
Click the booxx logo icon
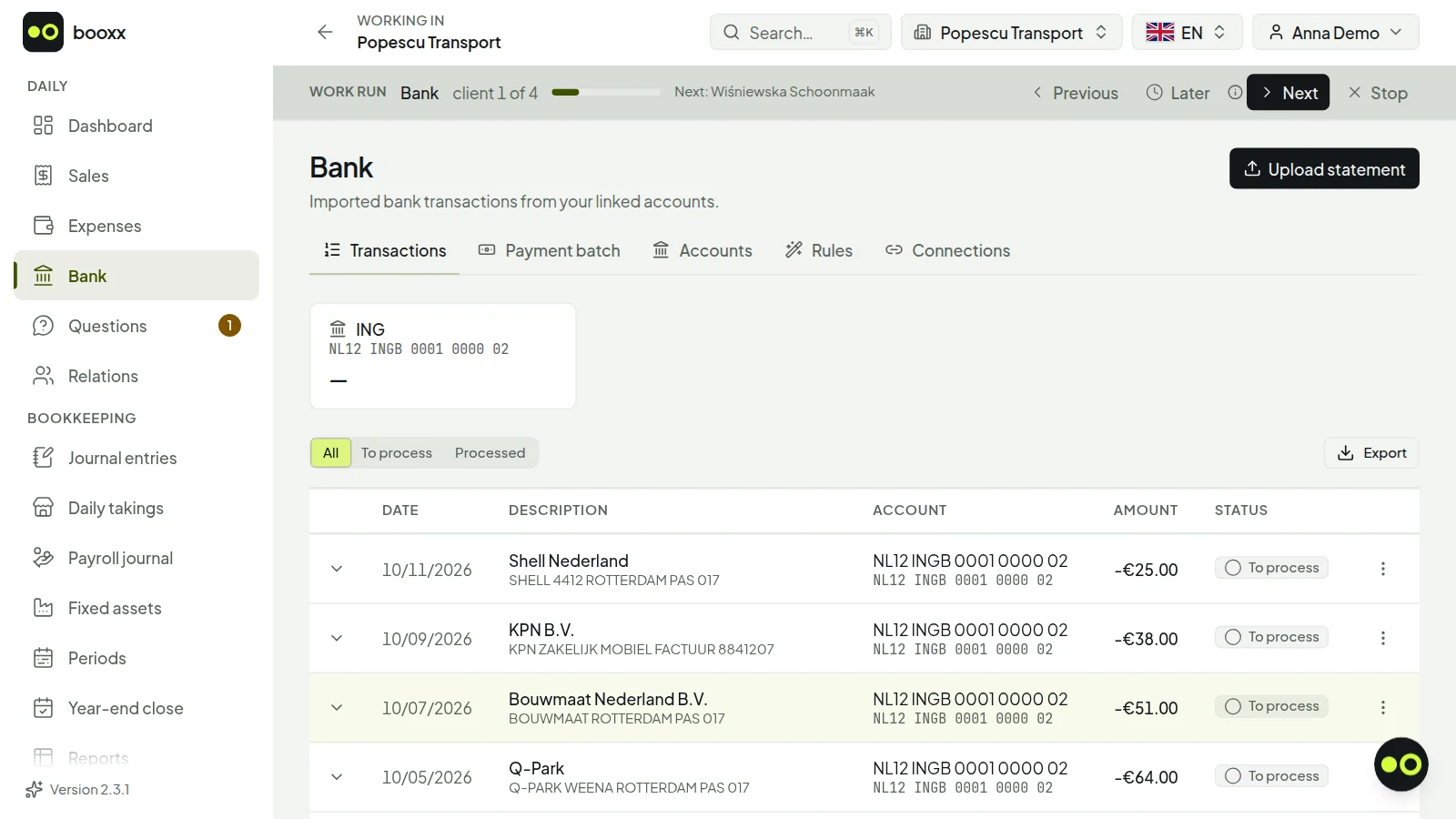tap(43, 32)
